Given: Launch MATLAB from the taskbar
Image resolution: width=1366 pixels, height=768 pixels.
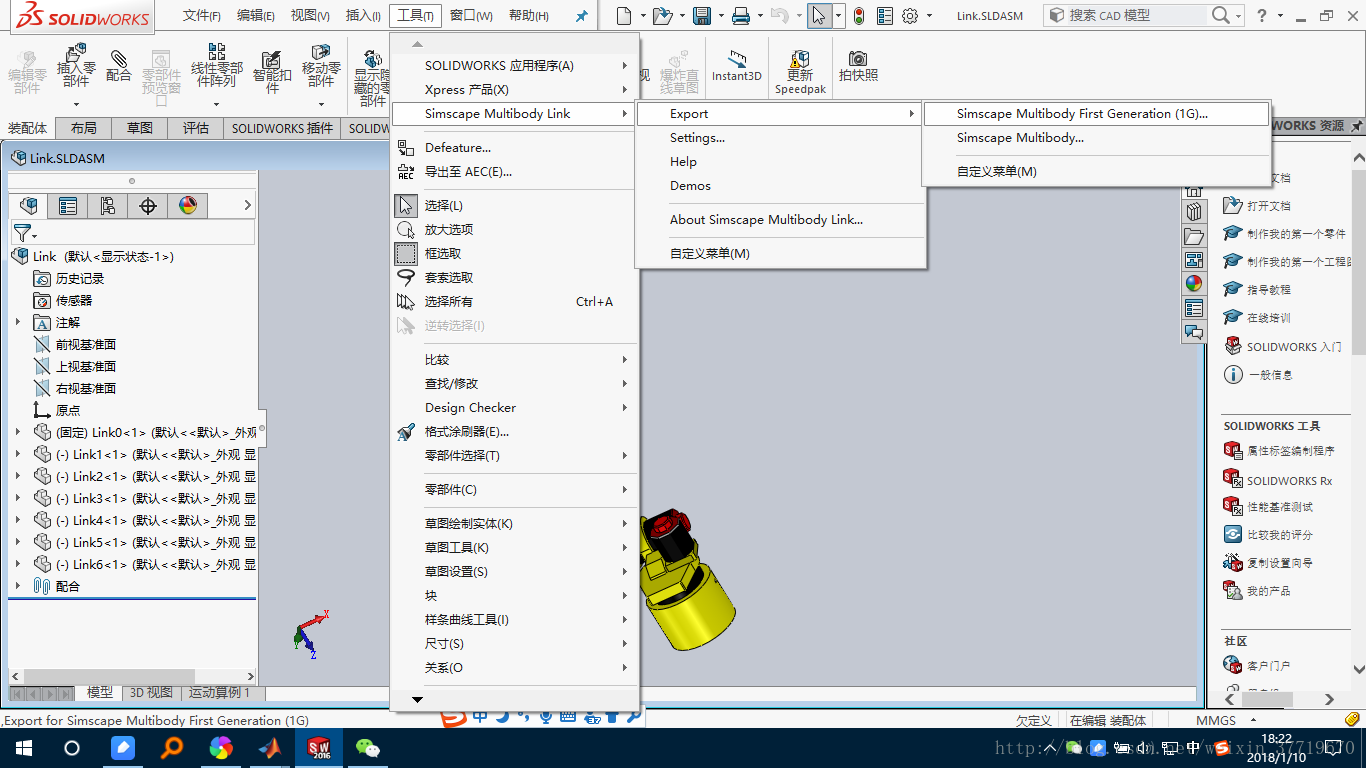Looking at the screenshot, I should 270,748.
